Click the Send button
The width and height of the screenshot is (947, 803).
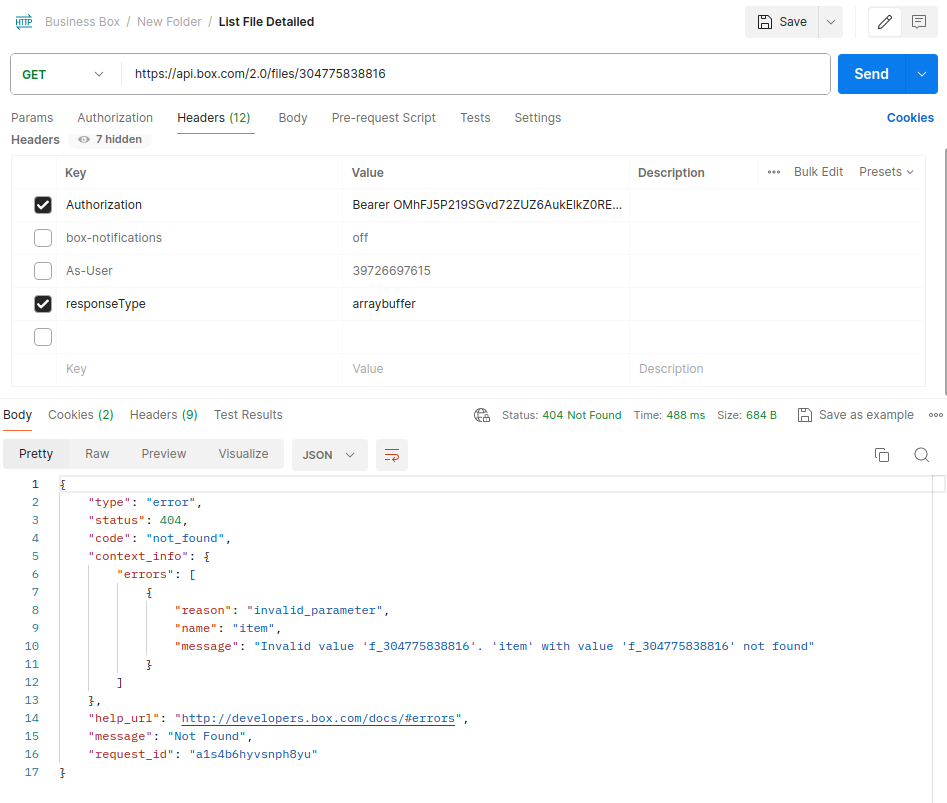pos(872,74)
